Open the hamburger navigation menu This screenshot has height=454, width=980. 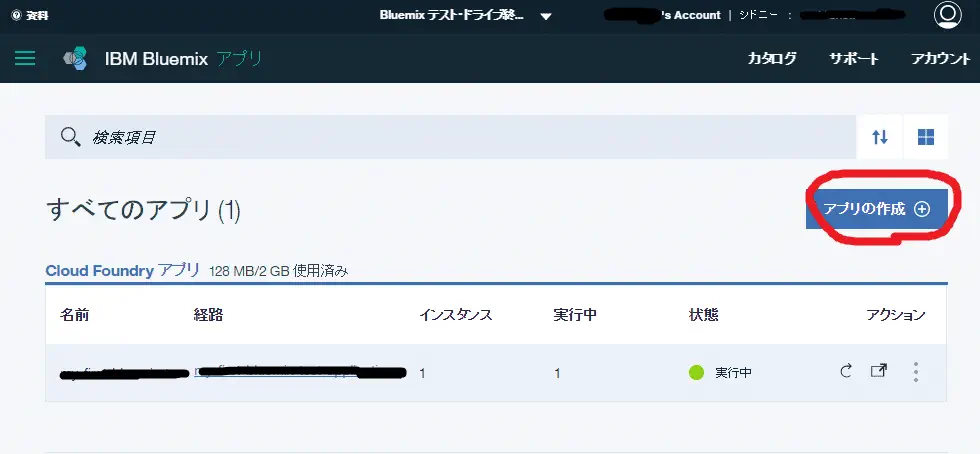point(25,58)
